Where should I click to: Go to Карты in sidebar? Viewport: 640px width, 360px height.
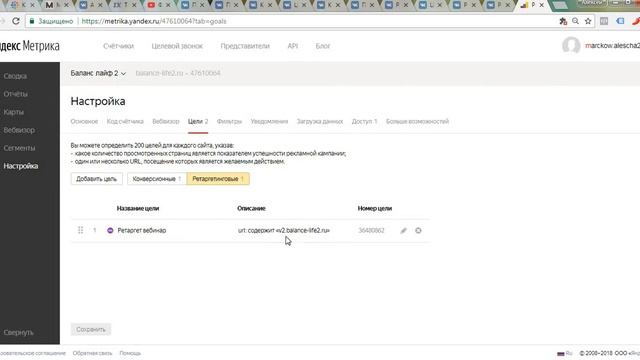[13, 112]
